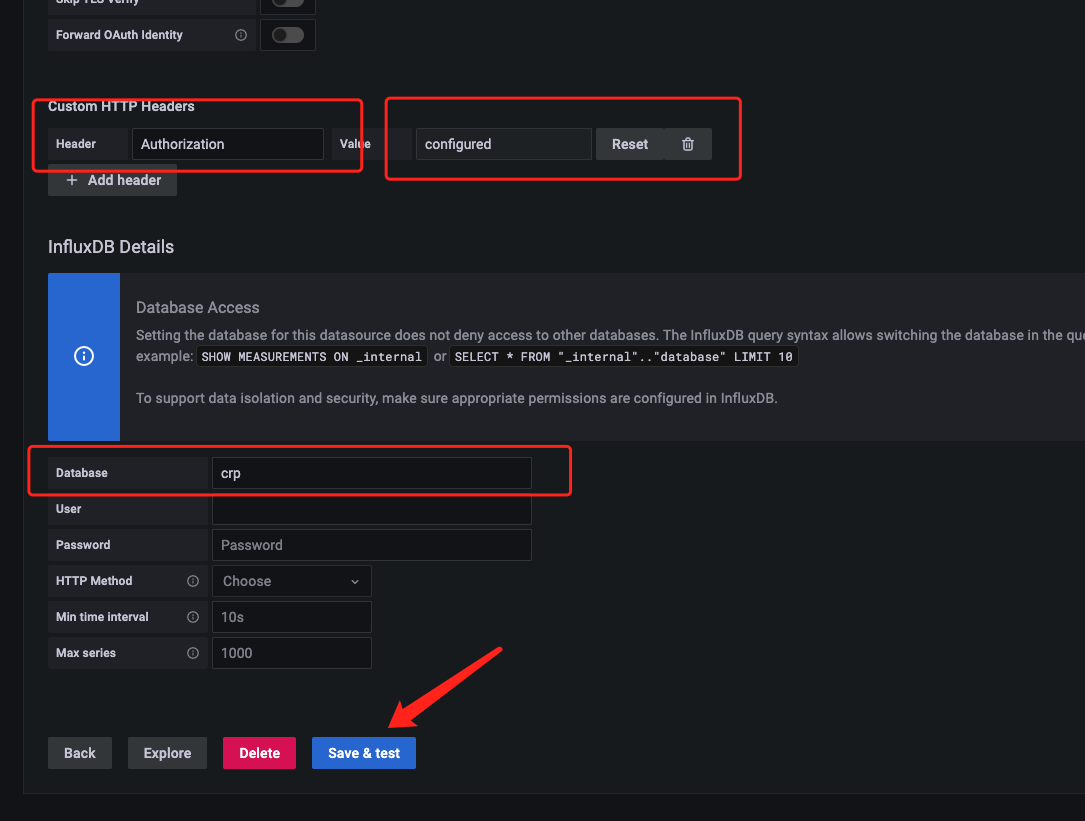Toggle the Forward OAuth Identity switch
The height and width of the screenshot is (821, 1085).
tap(288, 35)
